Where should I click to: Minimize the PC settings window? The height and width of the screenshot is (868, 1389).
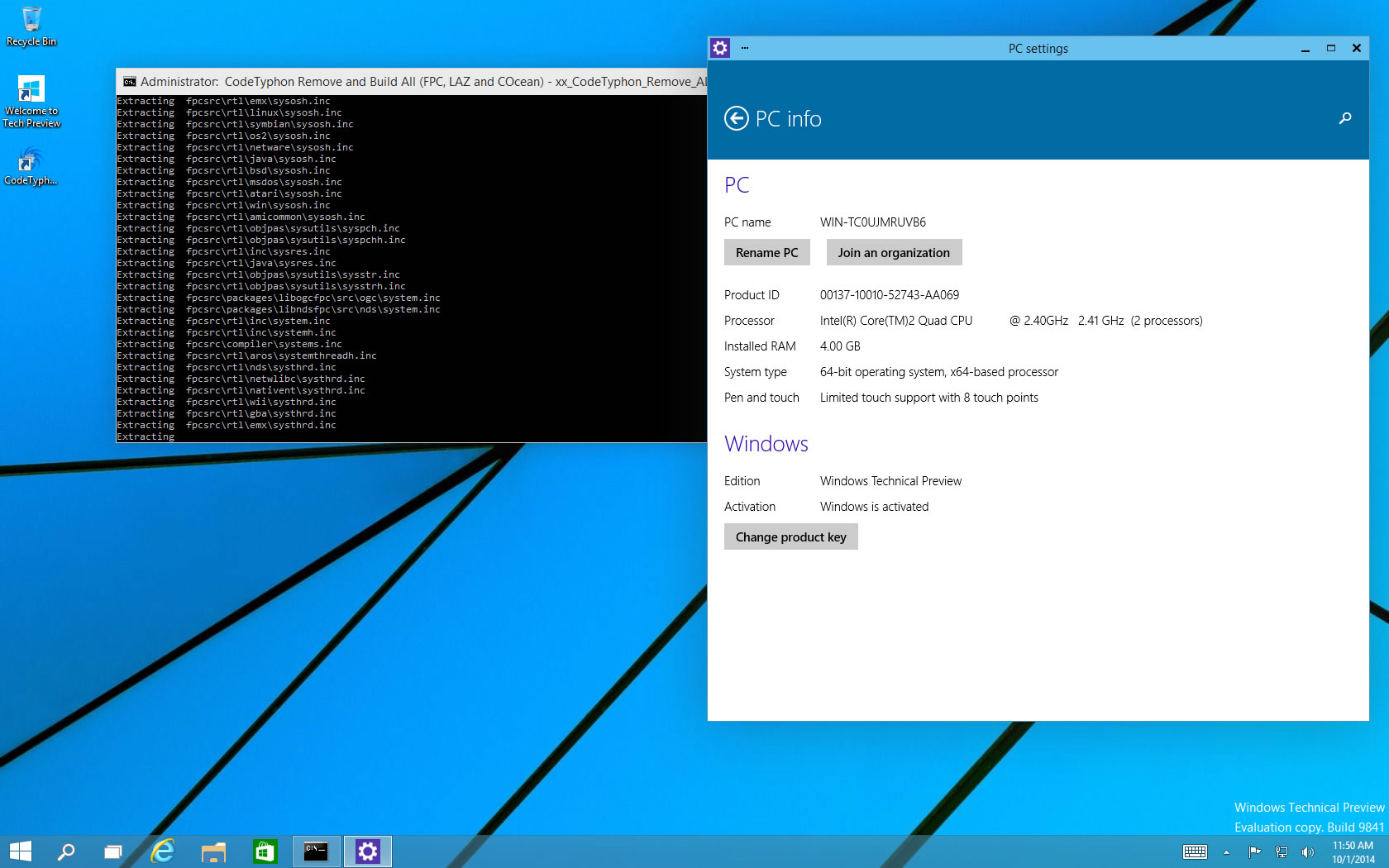coord(1305,49)
